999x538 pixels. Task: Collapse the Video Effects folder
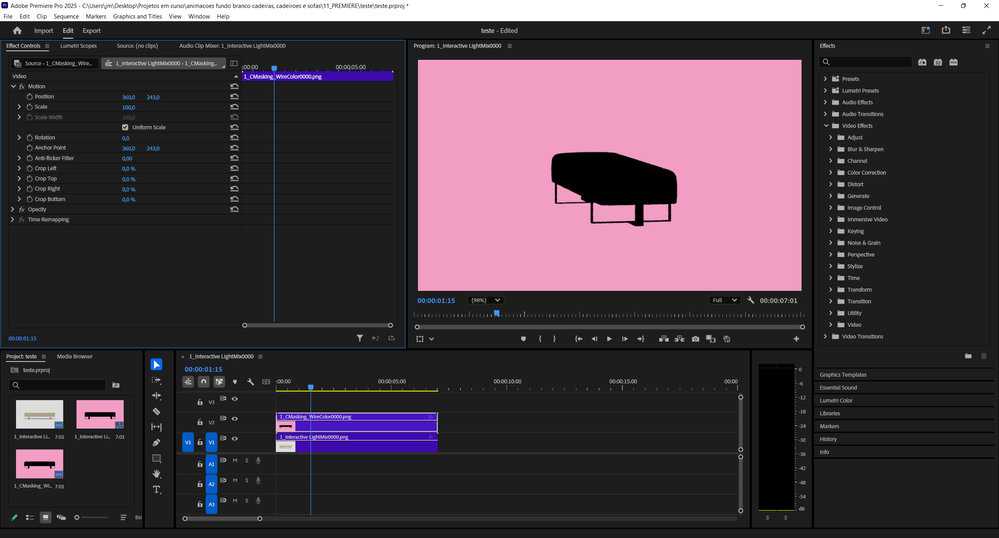pyautogui.click(x=826, y=126)
